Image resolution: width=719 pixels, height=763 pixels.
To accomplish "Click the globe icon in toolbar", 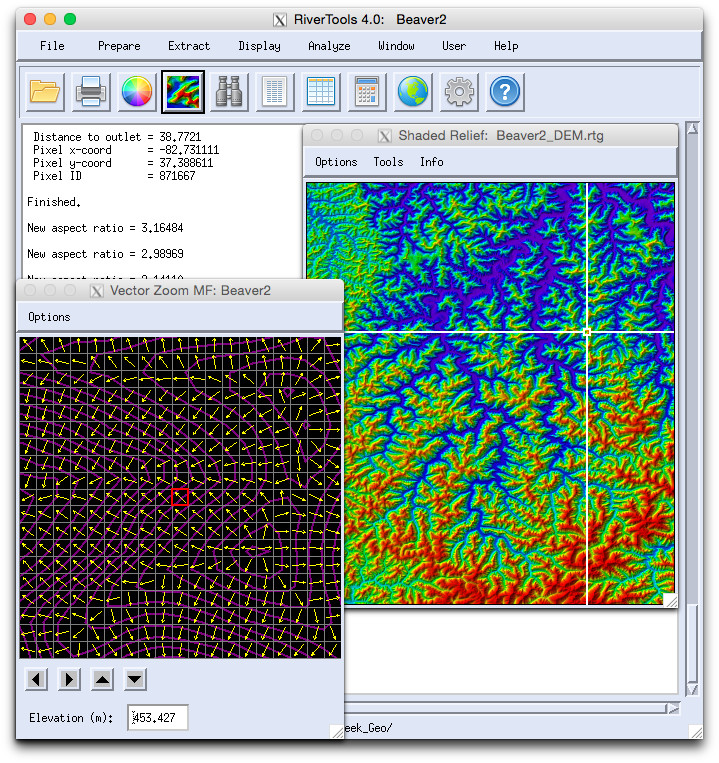I will [413, 92].
